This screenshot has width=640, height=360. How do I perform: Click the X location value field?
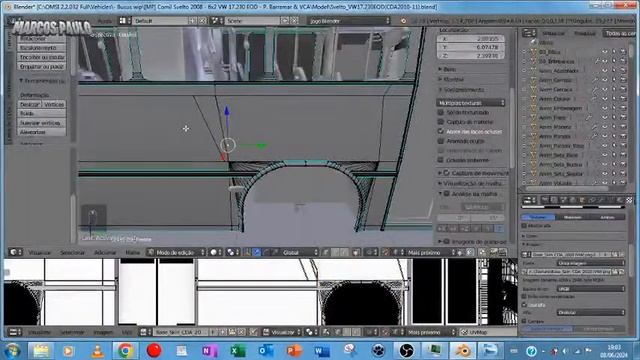tap(471, 39)
